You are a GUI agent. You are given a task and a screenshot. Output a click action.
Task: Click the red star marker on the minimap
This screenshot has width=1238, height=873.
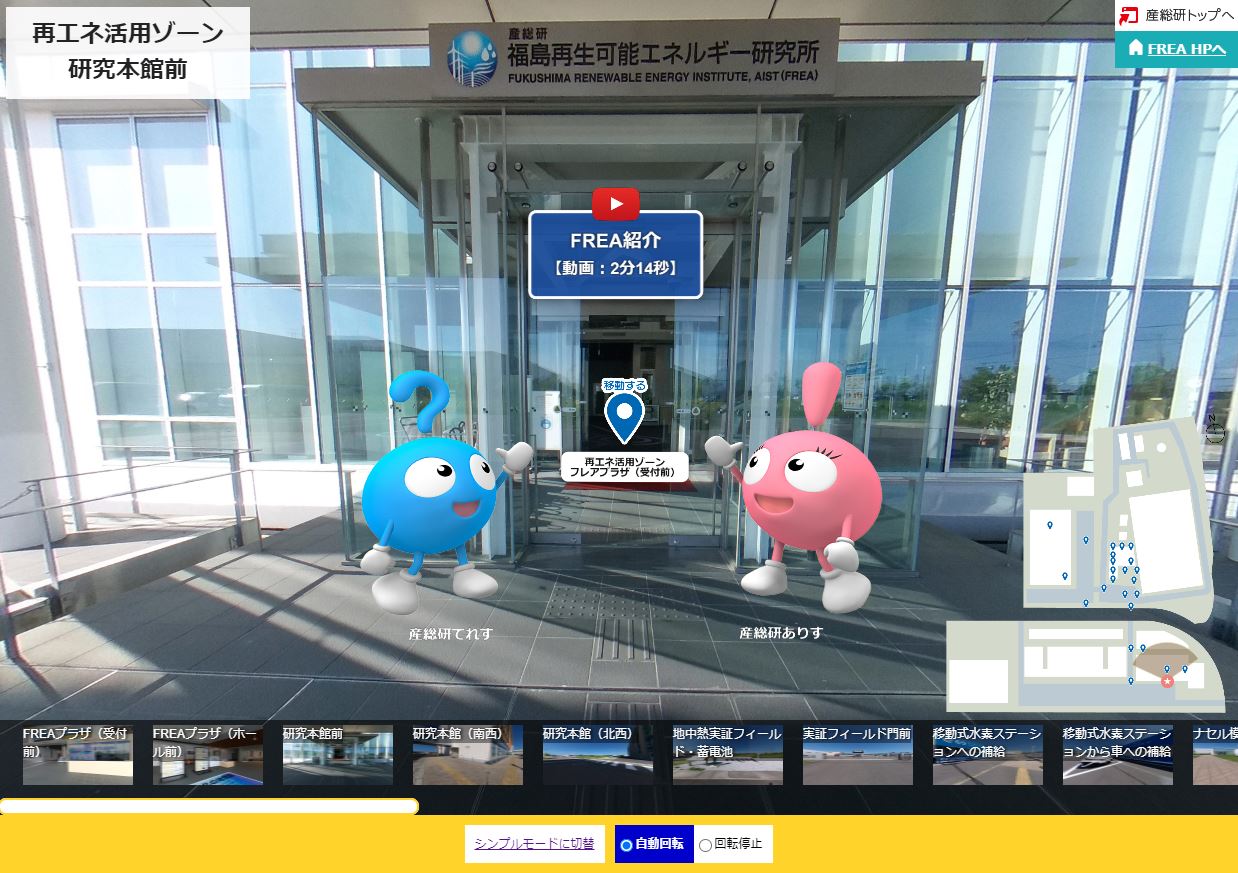coord(1167,682)
